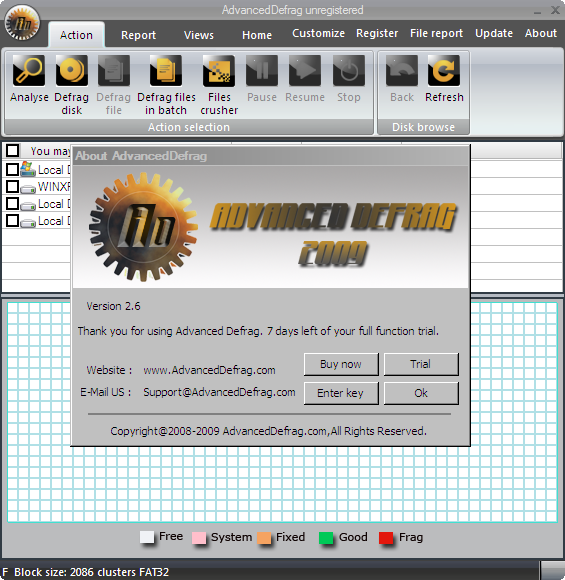The height and width of the screenshot is (580, 565).
Task: Click the Stop power icon
Action: pos(349,70)
